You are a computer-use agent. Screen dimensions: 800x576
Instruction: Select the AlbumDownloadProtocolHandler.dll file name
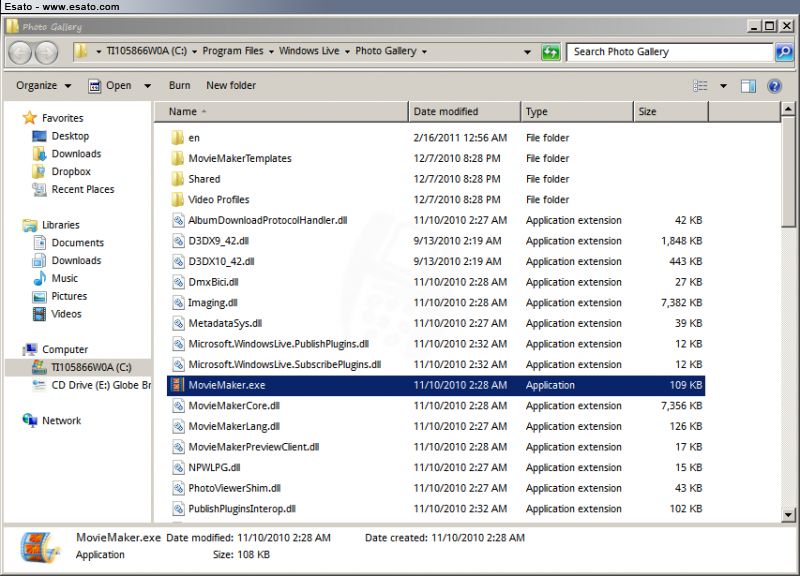268,220
